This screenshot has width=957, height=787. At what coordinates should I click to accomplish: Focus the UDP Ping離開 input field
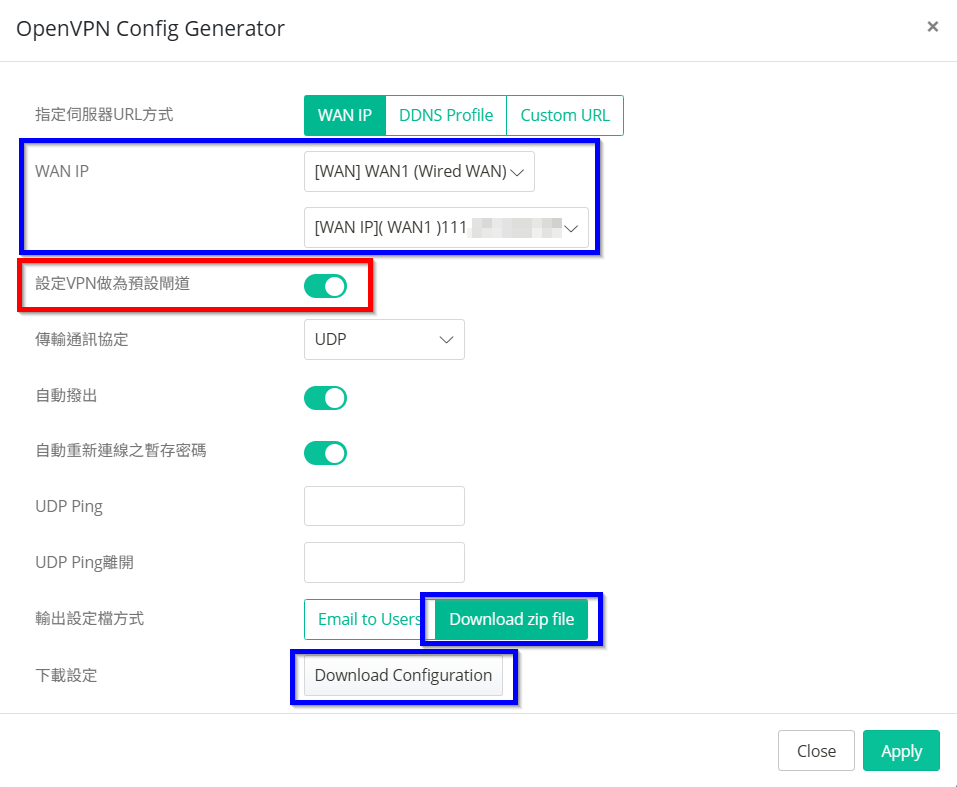click(x=384, y=562)
